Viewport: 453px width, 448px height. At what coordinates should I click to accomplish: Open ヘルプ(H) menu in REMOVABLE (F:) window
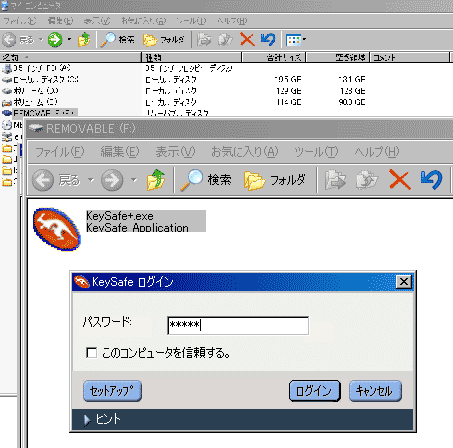377,152
